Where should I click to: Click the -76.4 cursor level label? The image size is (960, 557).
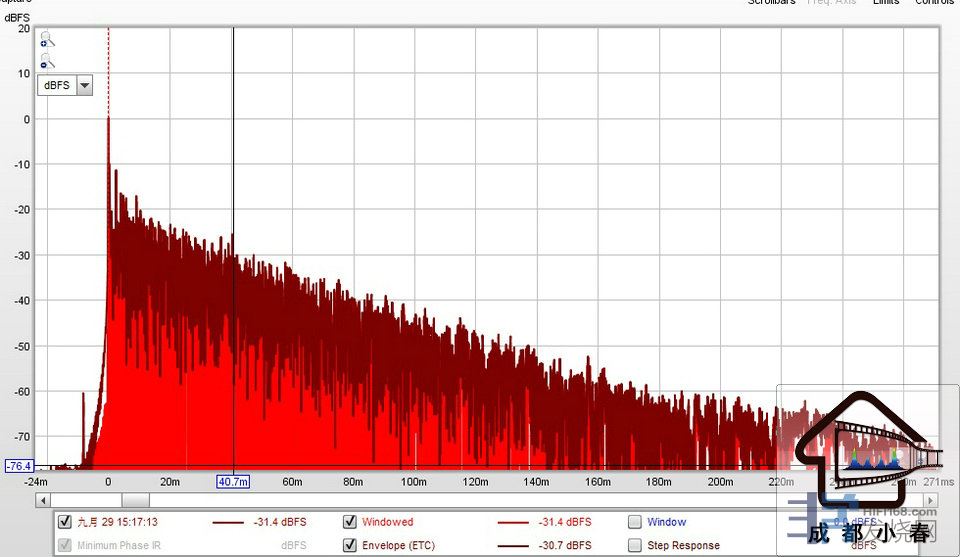(x=19, y=466)
